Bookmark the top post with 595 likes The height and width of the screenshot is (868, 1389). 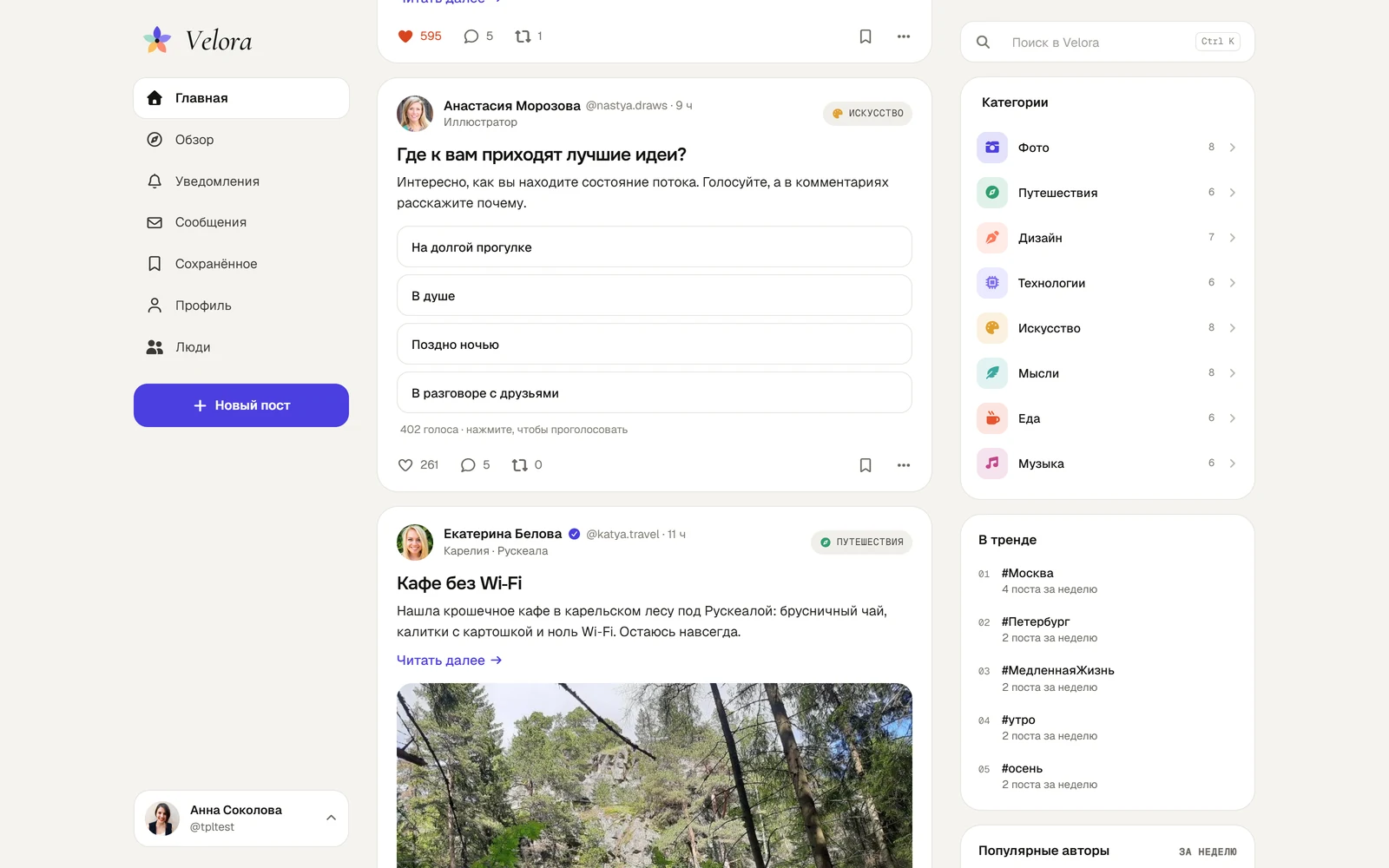866,36
